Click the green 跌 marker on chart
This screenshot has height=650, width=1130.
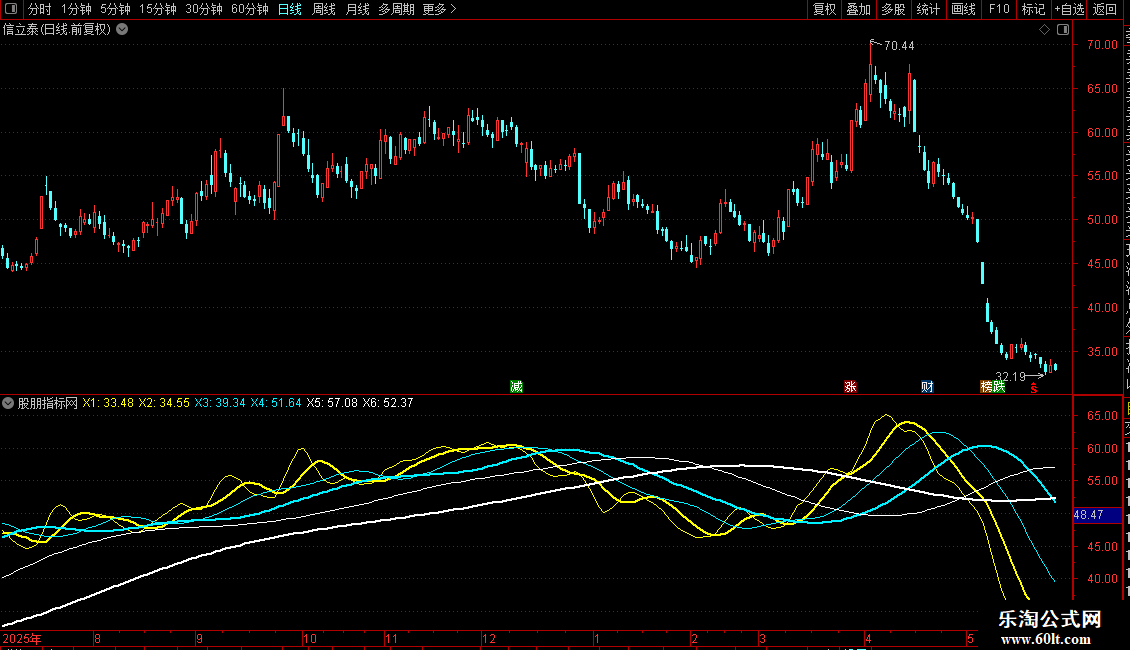tap(999, 387)
